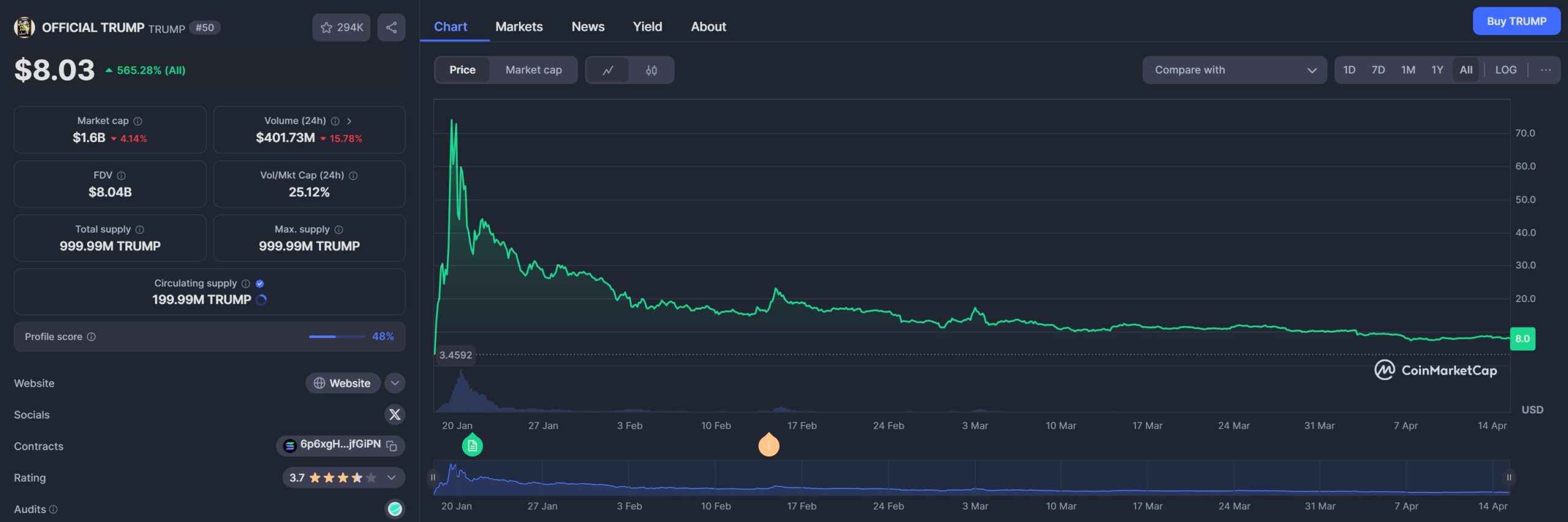
Task: Open the X (Twitter) social link
Action: click(395, 415)
